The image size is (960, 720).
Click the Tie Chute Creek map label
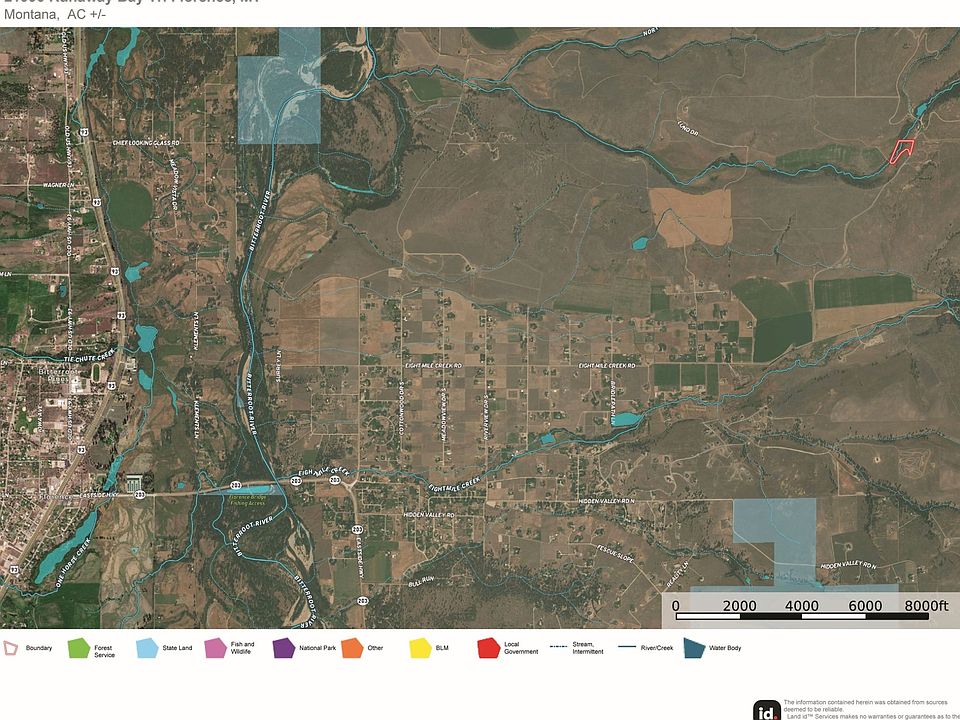(87, 355)
